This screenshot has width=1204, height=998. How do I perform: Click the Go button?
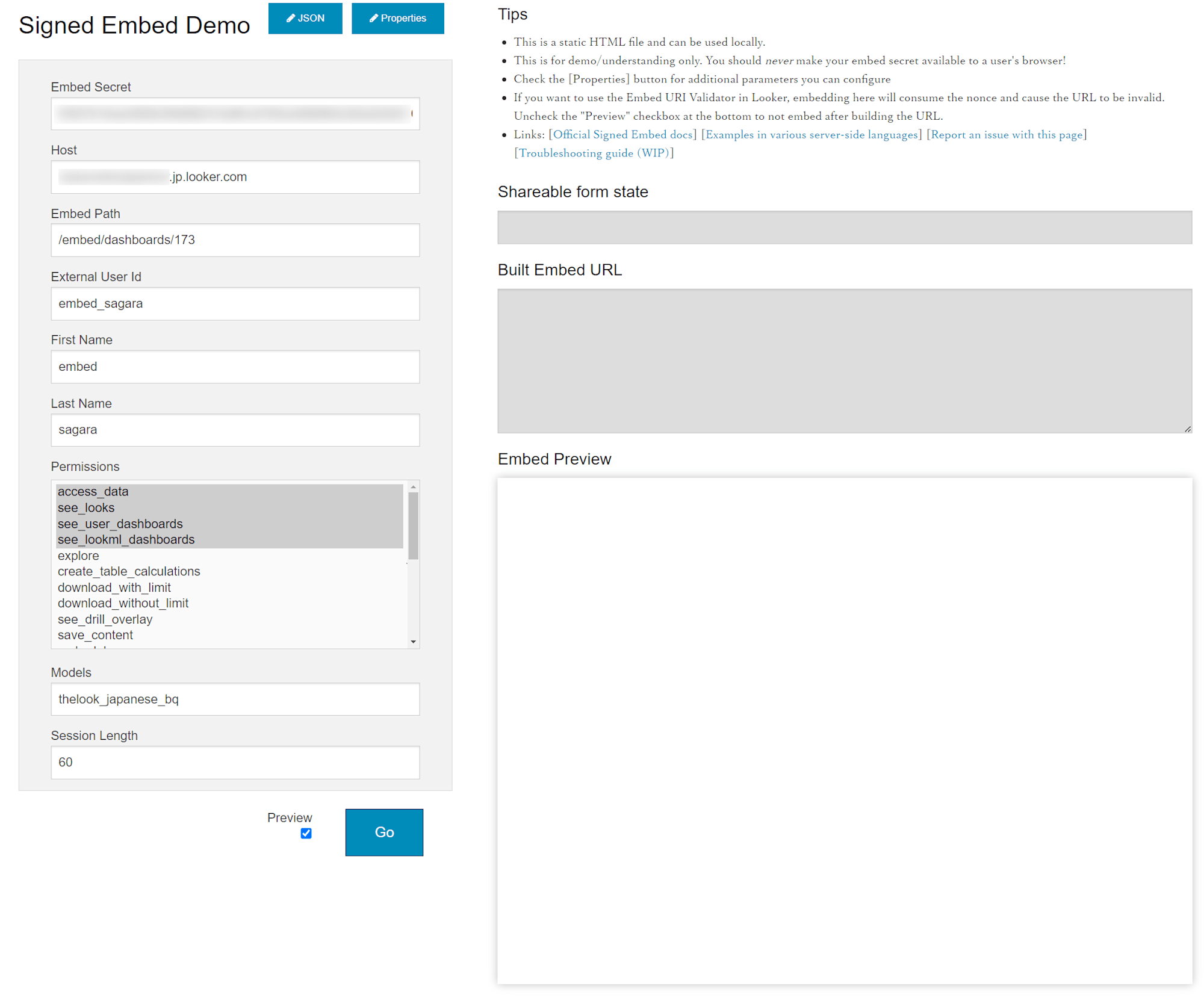tap(384, 832)
